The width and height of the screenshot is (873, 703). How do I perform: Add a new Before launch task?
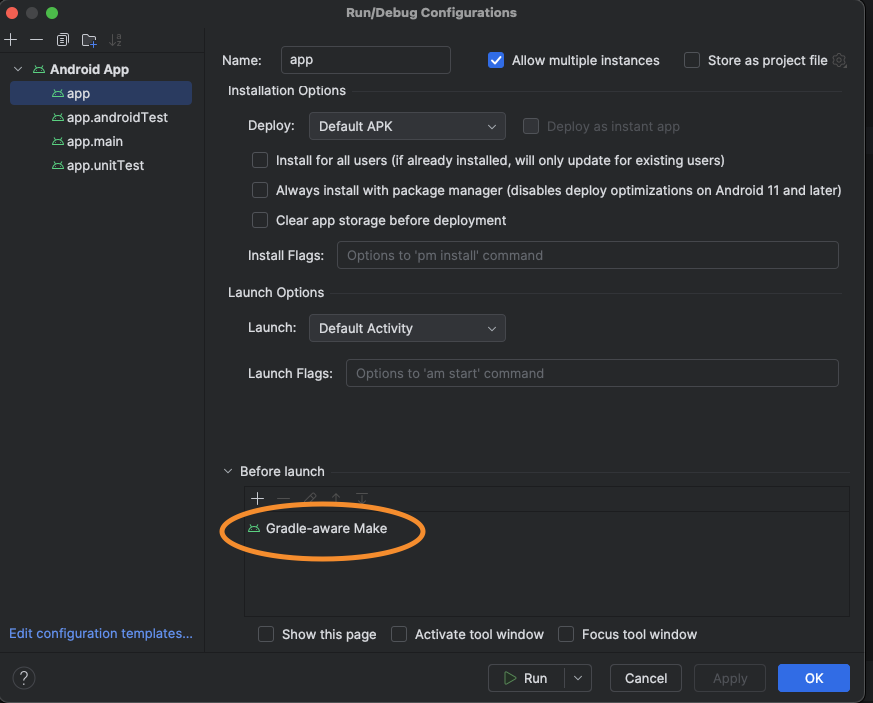[257, 498]
